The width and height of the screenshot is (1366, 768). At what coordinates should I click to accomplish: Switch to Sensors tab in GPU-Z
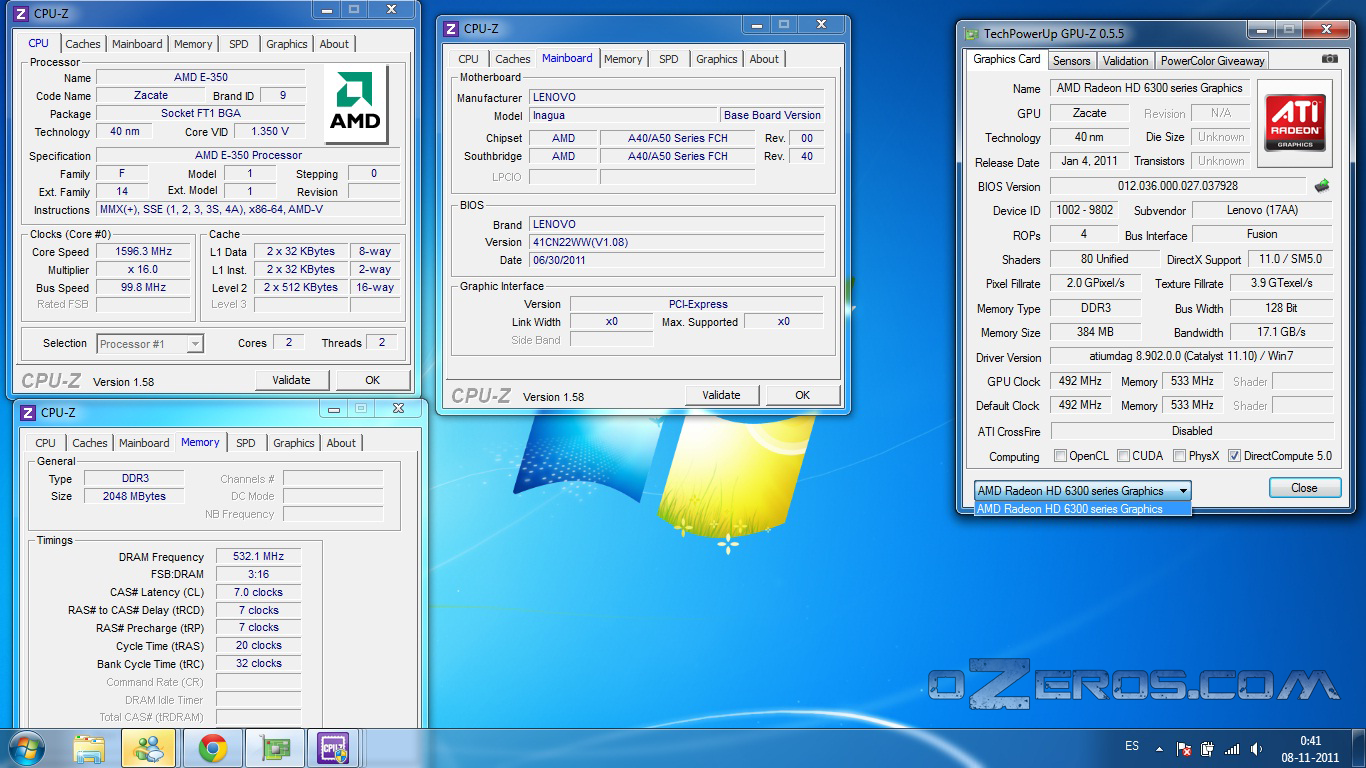click(x=1071, y=60)
